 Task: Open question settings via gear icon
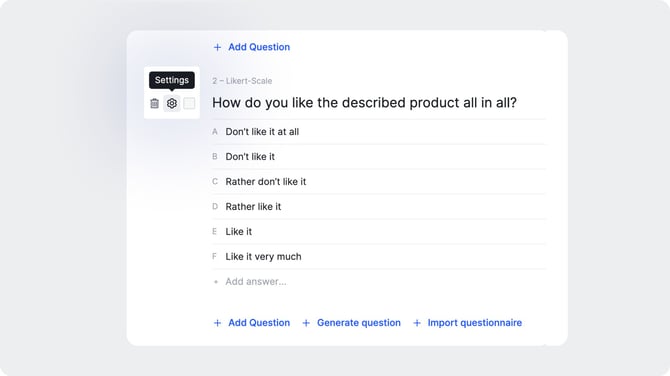pyautogui.click(x=172, y=103)
